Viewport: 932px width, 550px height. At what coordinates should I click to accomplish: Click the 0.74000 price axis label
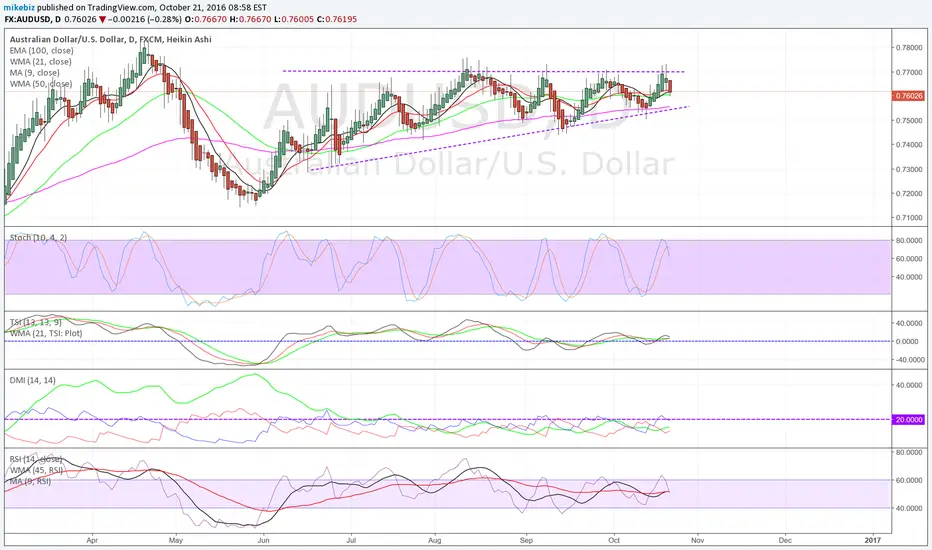click(x=909, y=145)
